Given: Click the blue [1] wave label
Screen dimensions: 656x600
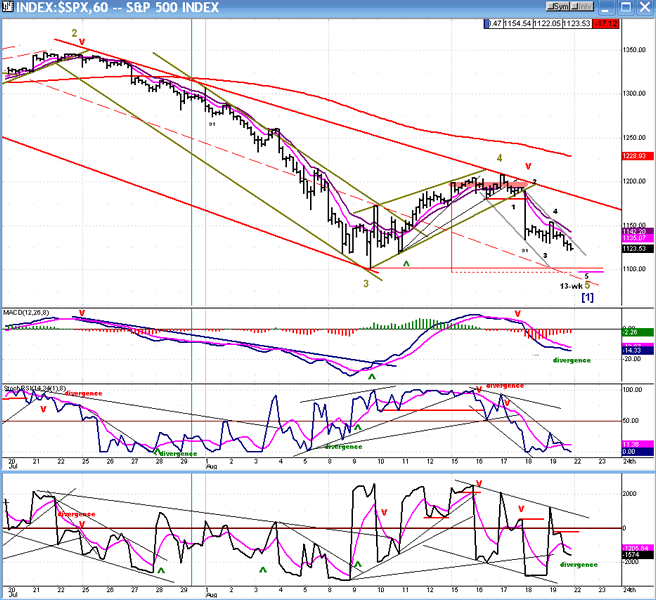Looking at the screenshot, I should 588,299.
